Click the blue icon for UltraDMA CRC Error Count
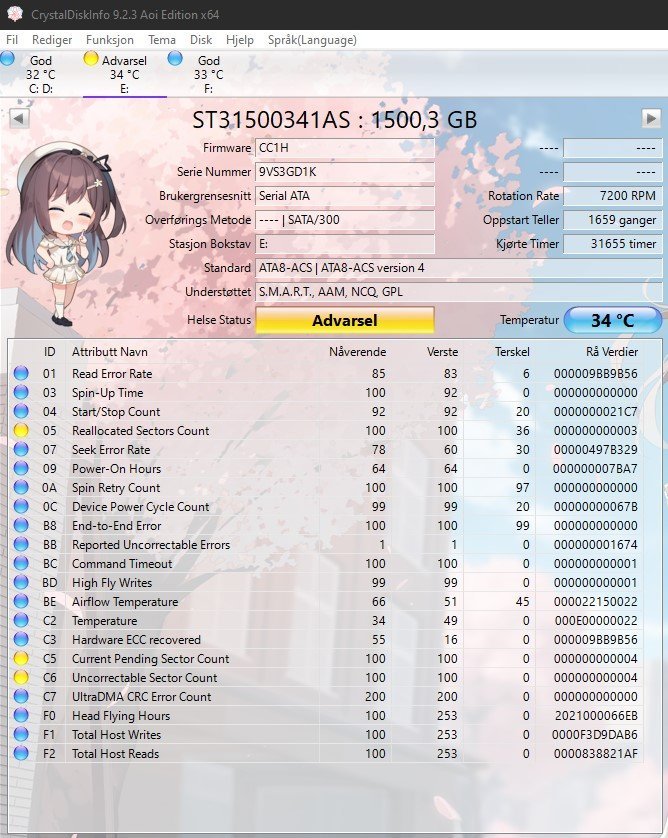The height and width of the screenshot is (838, 668). click(21, 696)
